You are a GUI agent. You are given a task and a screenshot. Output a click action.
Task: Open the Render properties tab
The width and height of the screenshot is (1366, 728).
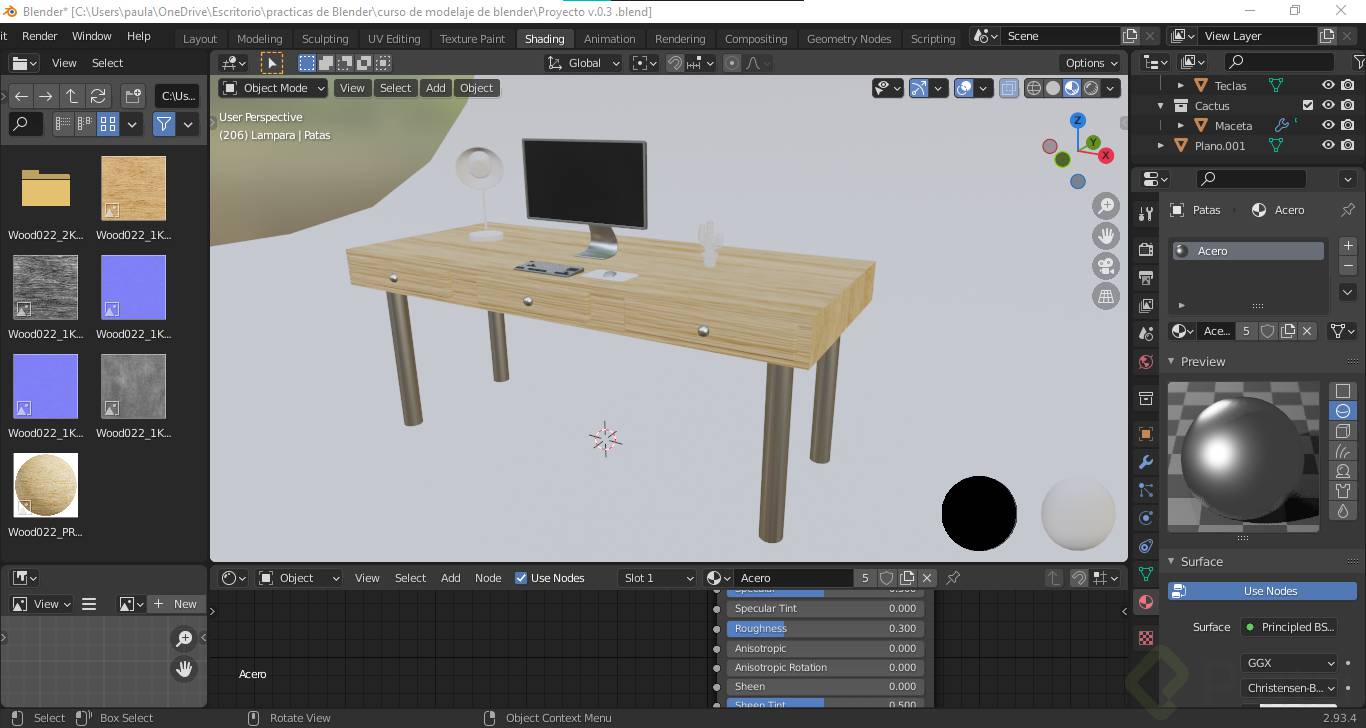[x=1146, y=248]
